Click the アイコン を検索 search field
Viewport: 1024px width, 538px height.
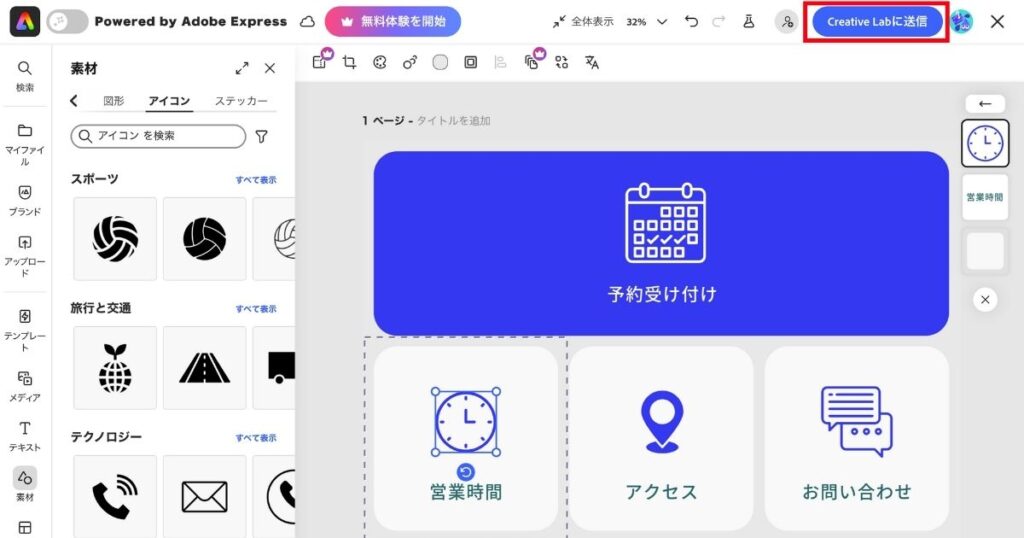pos(158,136)
